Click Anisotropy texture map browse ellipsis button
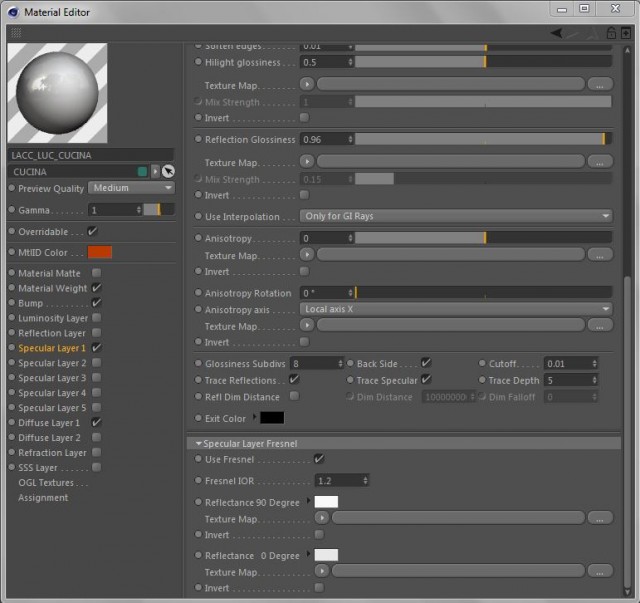This screenshot has height=603, width=640. [x=600, y=255]
